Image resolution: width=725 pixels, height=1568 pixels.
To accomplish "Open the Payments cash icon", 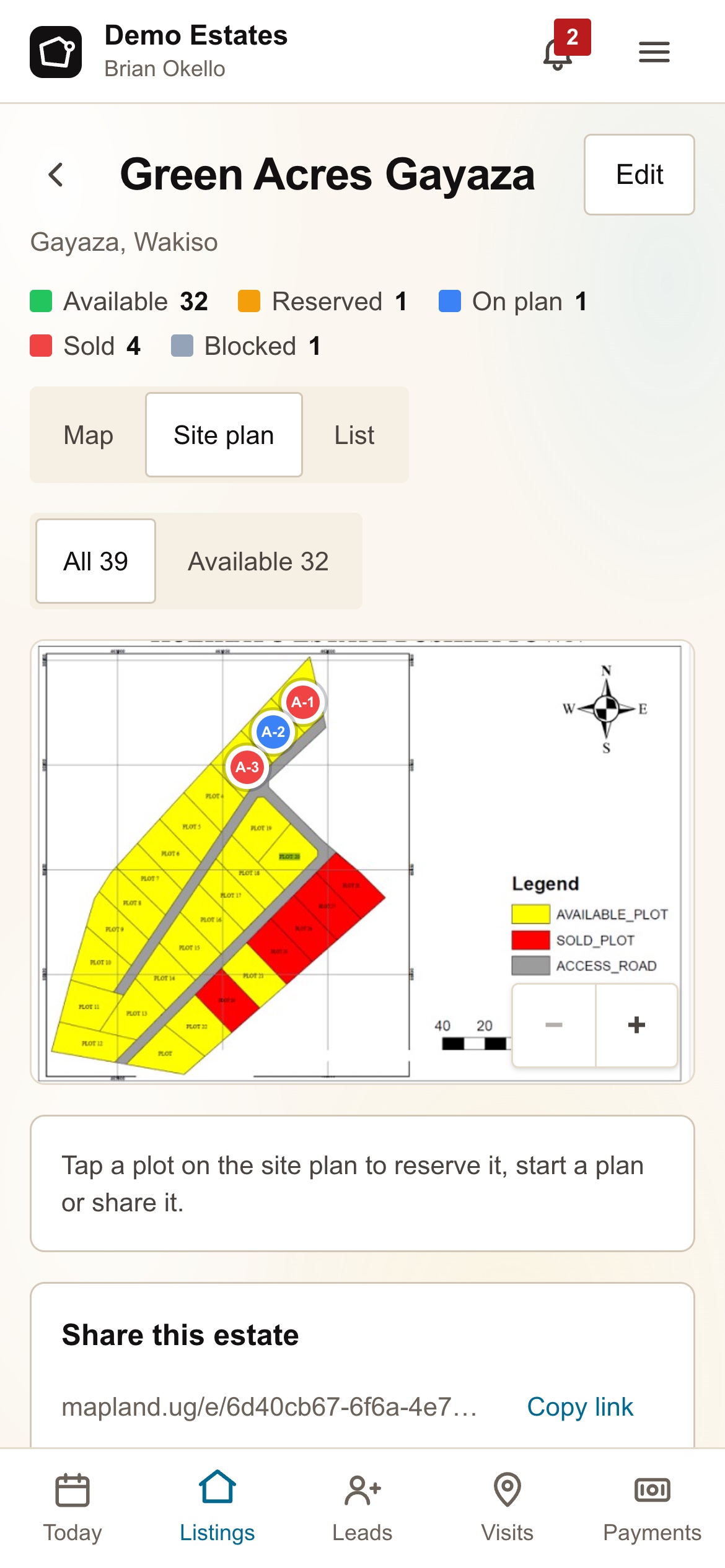I will [652, 1489].
